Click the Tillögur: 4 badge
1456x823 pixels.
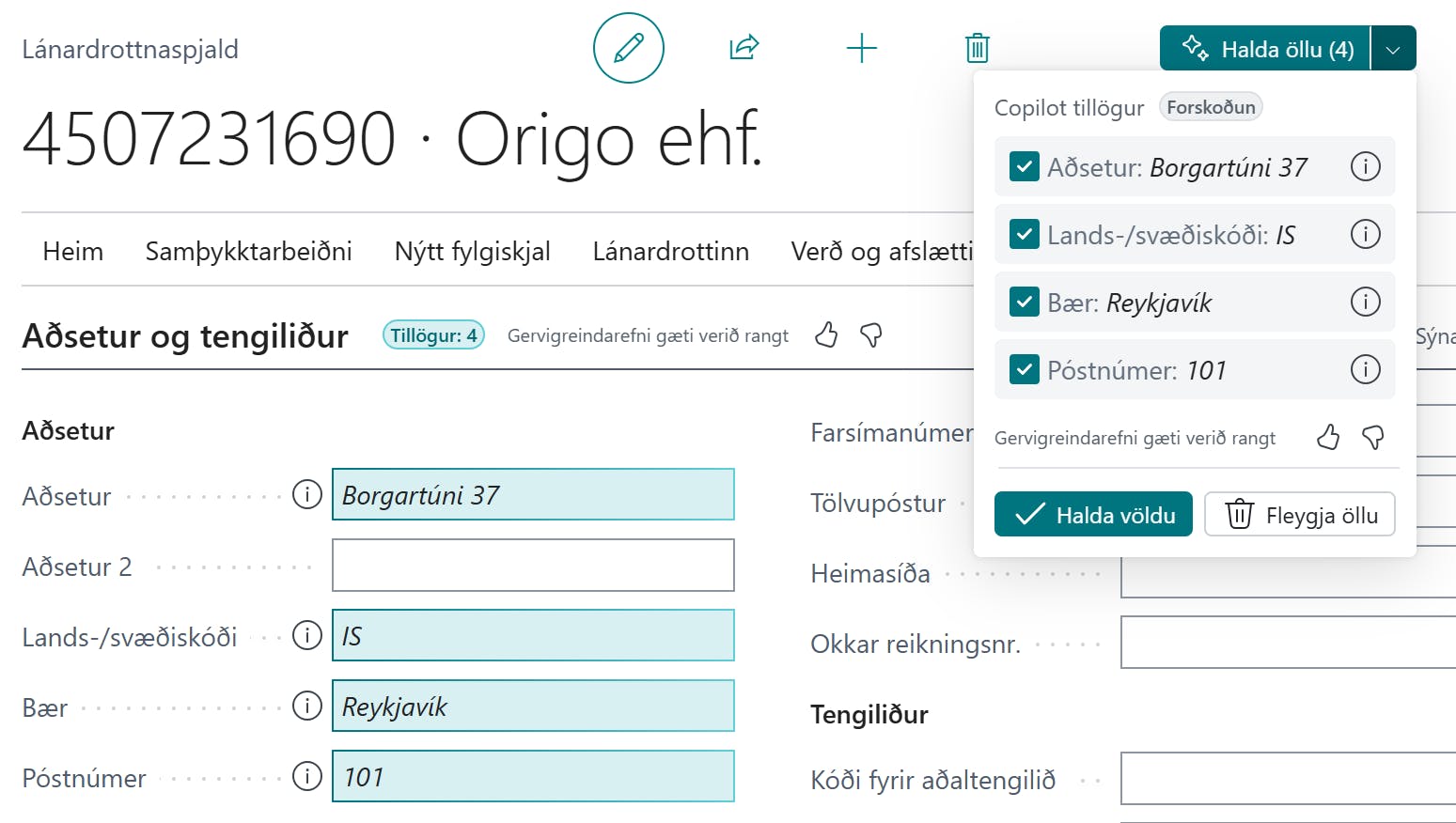click(x=433, y=335)
